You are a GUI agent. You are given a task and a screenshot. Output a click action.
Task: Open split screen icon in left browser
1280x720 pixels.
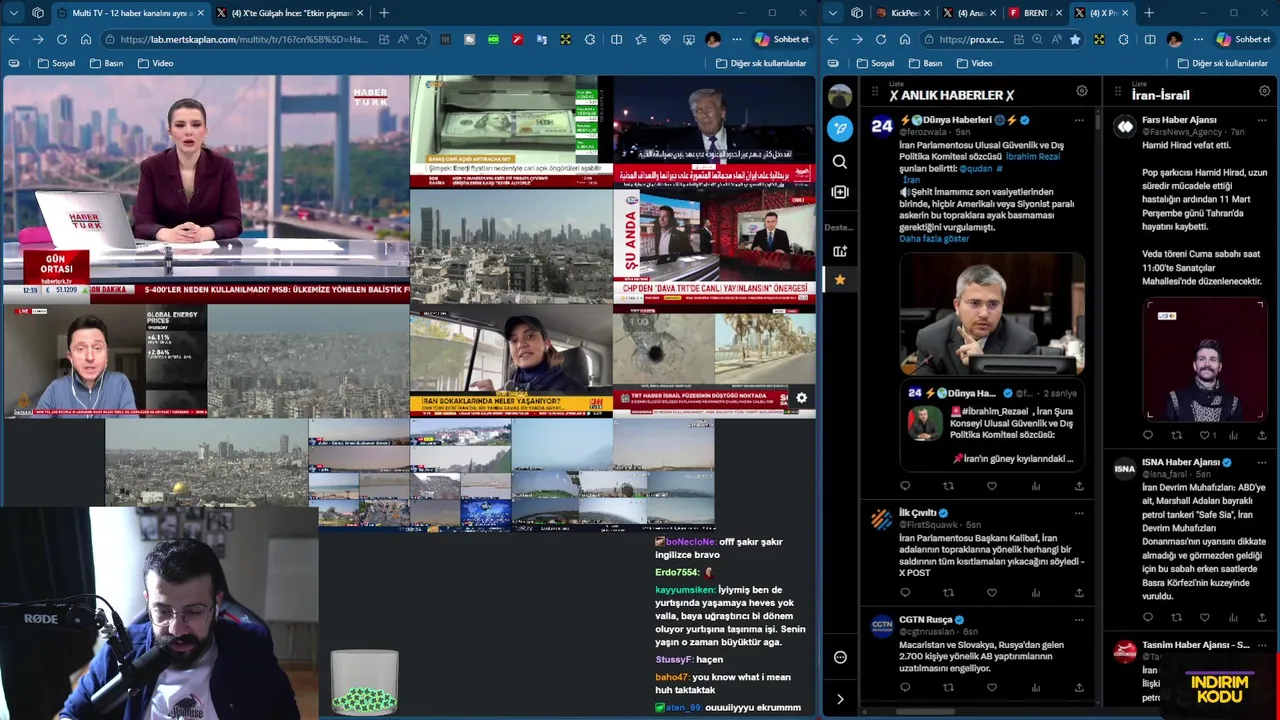point(616,39)
